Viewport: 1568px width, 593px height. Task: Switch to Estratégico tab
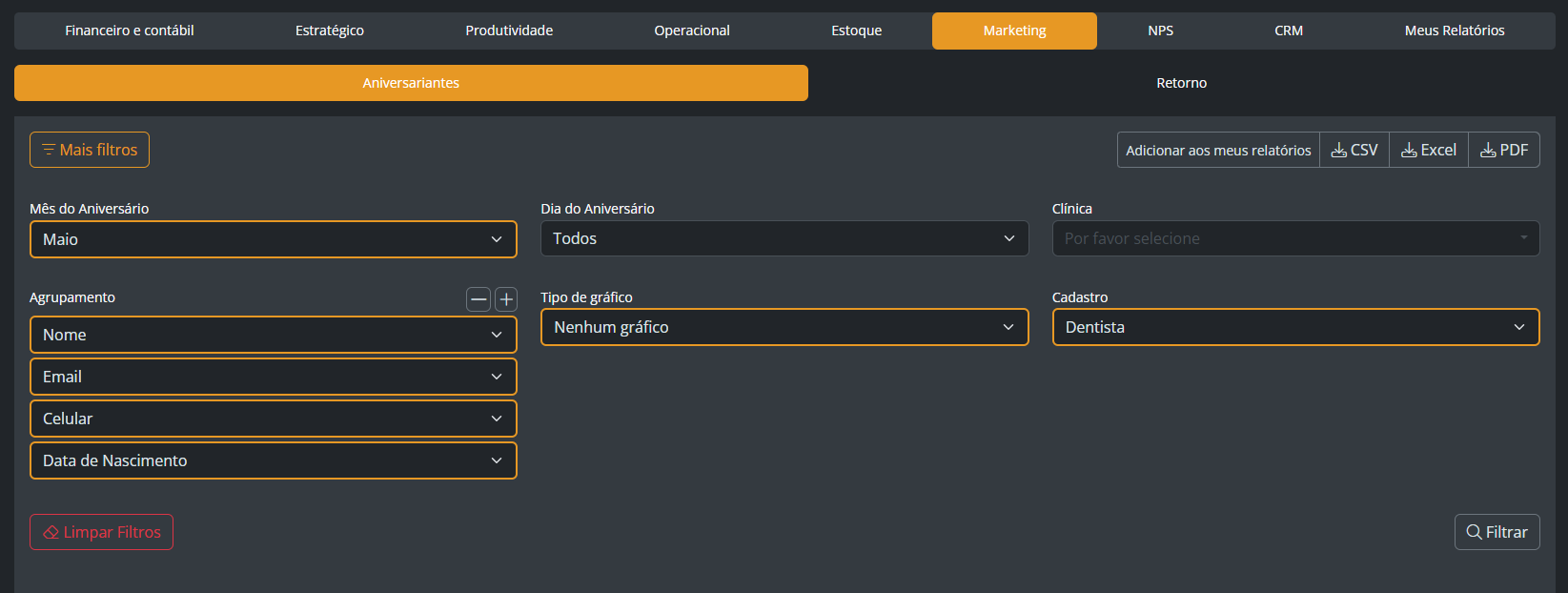tap(330, 31)
